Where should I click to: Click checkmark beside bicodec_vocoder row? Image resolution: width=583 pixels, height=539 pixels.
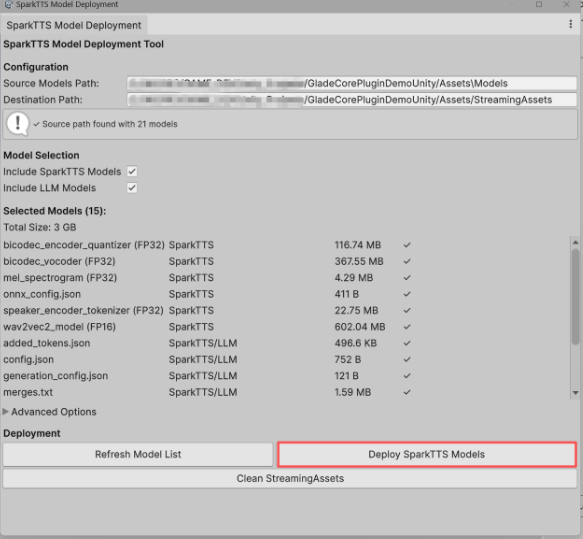(407, 261)
